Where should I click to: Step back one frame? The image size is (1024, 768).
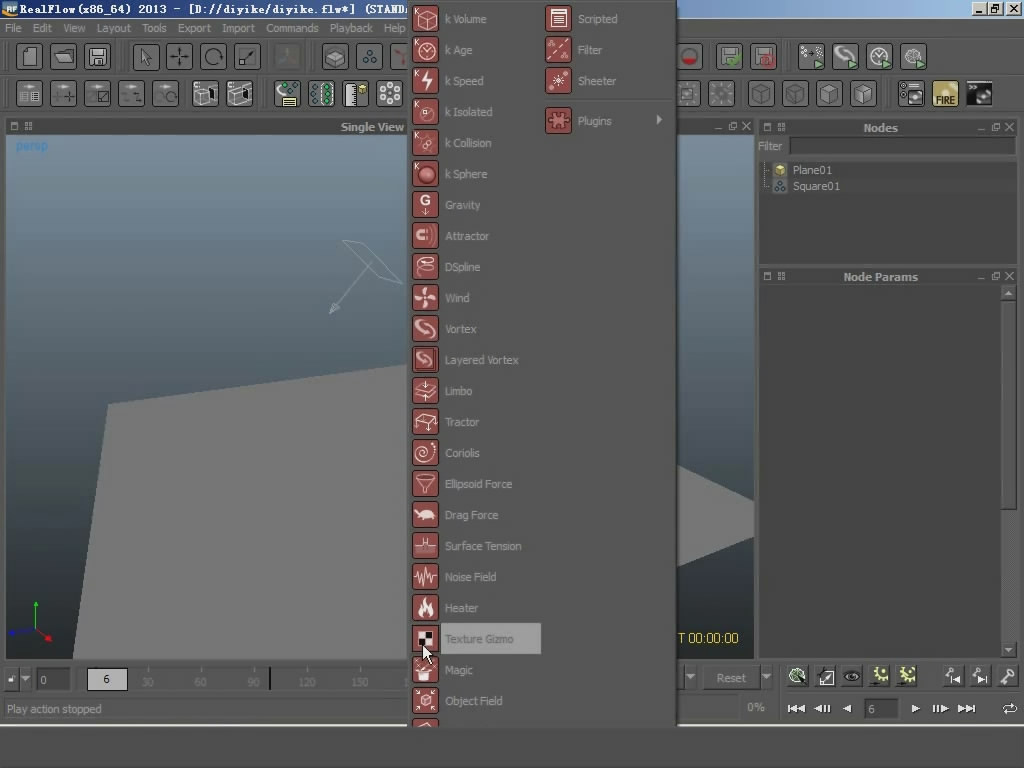823,709
